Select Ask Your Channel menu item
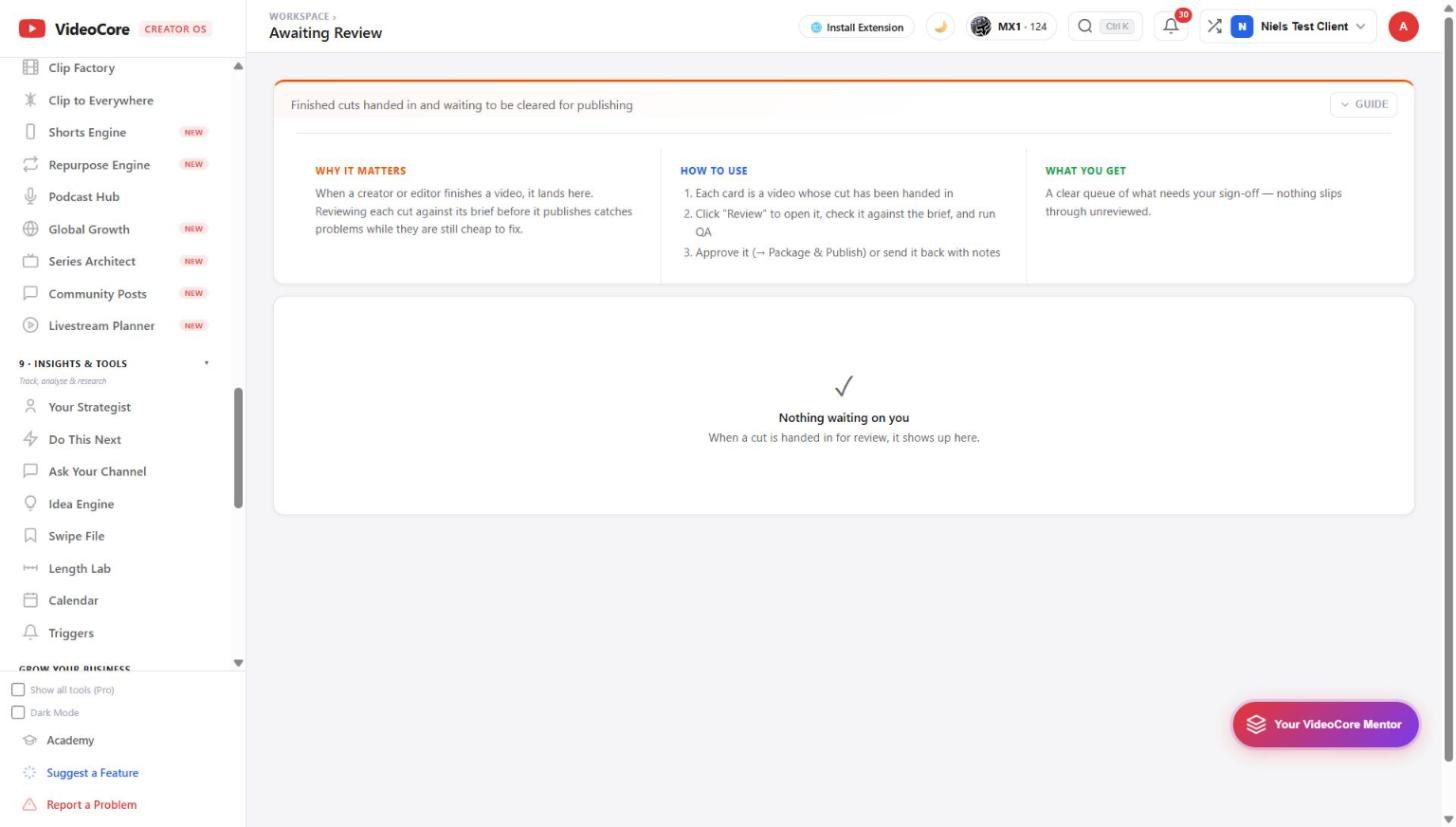1456x827 pixels. pos(98,471)
